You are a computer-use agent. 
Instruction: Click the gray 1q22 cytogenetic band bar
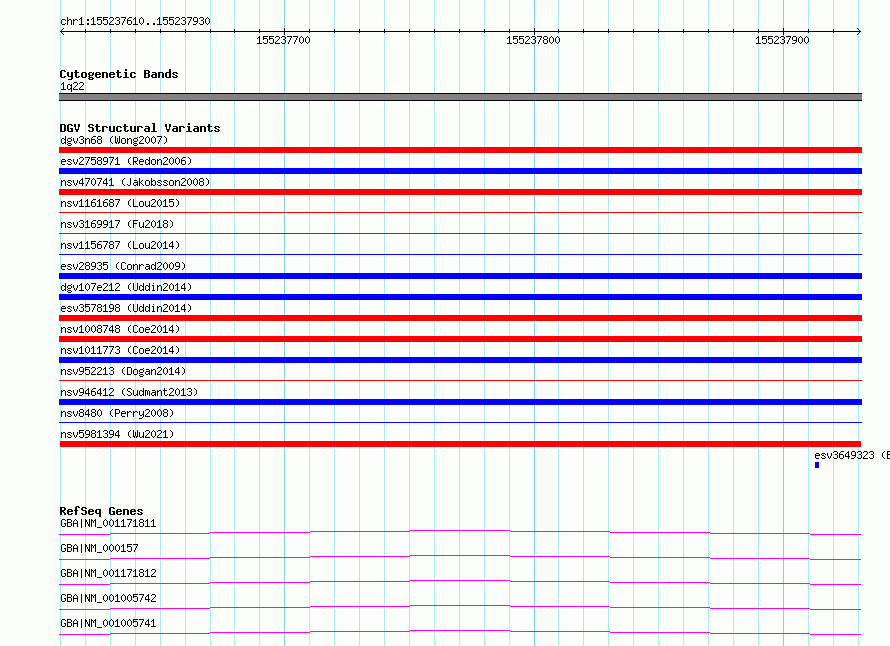click(460, 97)
